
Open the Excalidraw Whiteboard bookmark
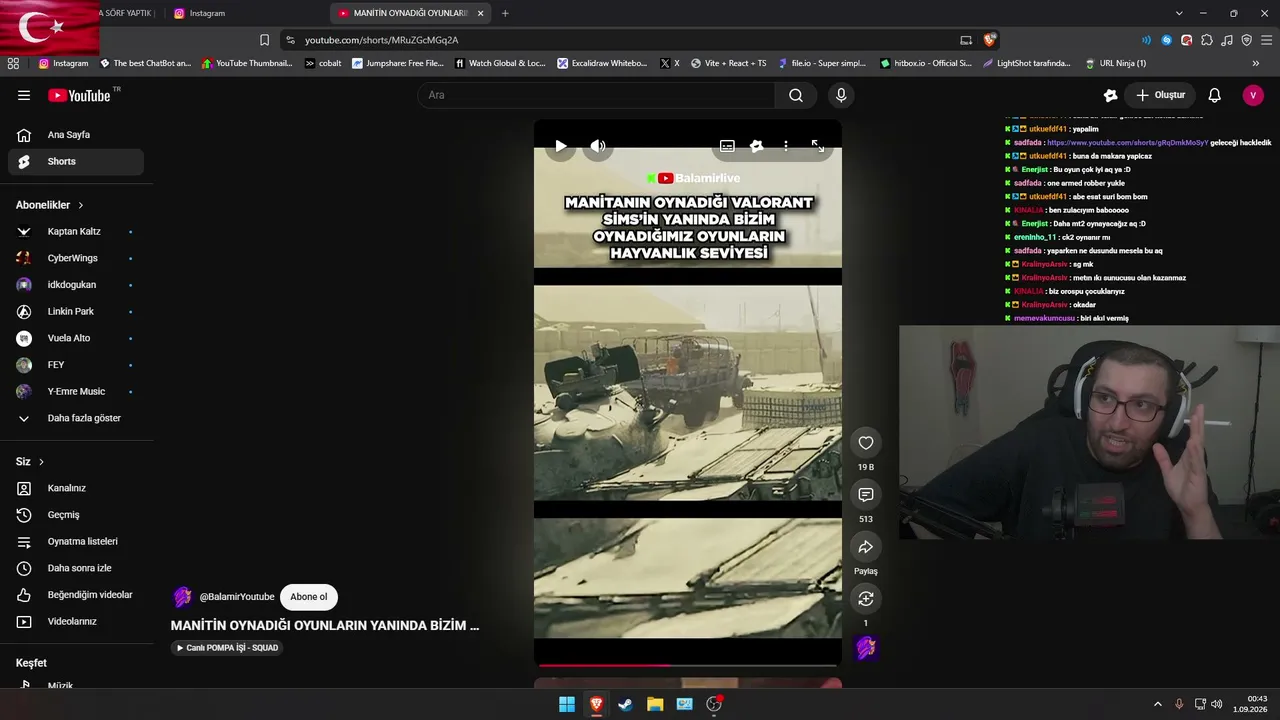pos(602,63)
